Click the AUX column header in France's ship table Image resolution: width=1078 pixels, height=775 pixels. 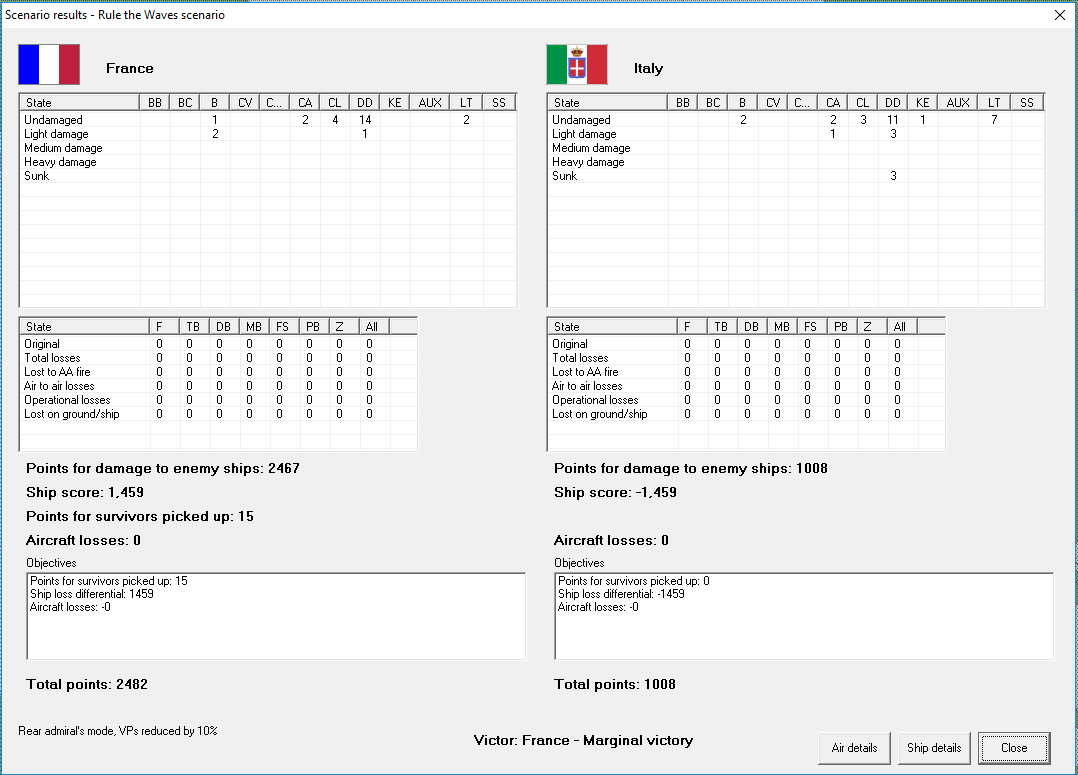[430, 103]
